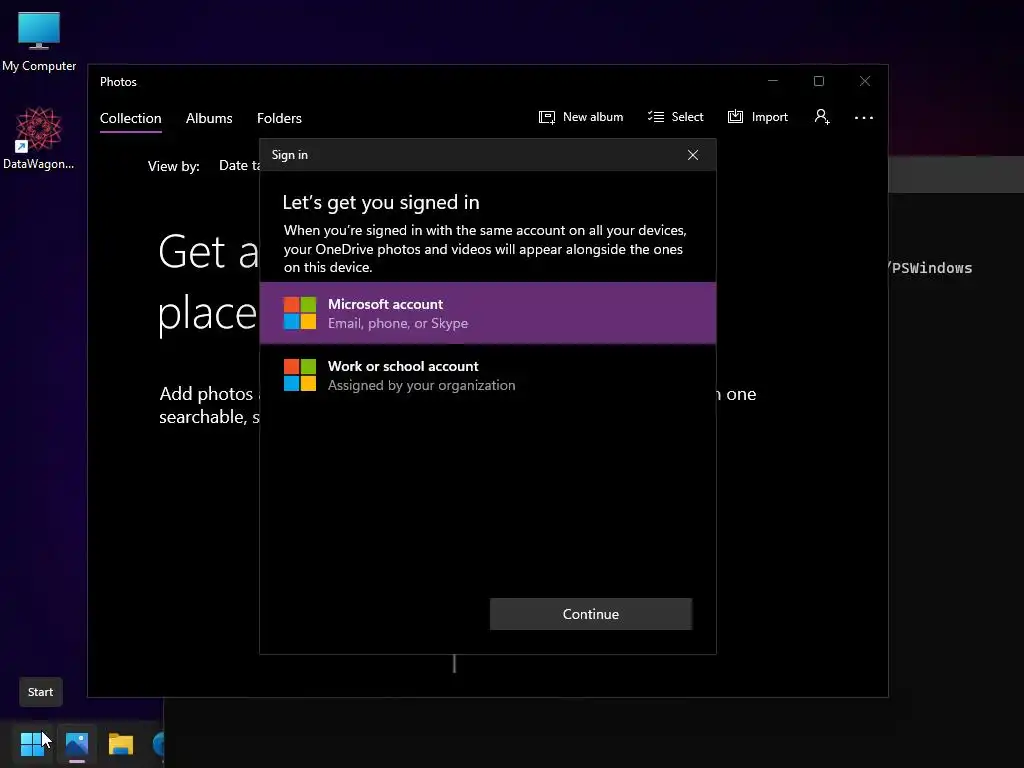Click the Microsoft logo beside Work or school
This screenshot has height=768, width=1024.
(x=300, y=375)
